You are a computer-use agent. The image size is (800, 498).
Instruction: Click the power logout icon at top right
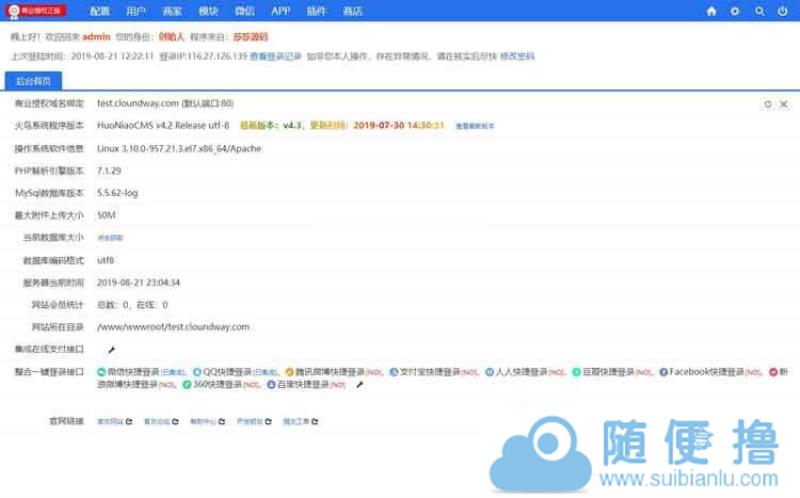tap(783, 11)
